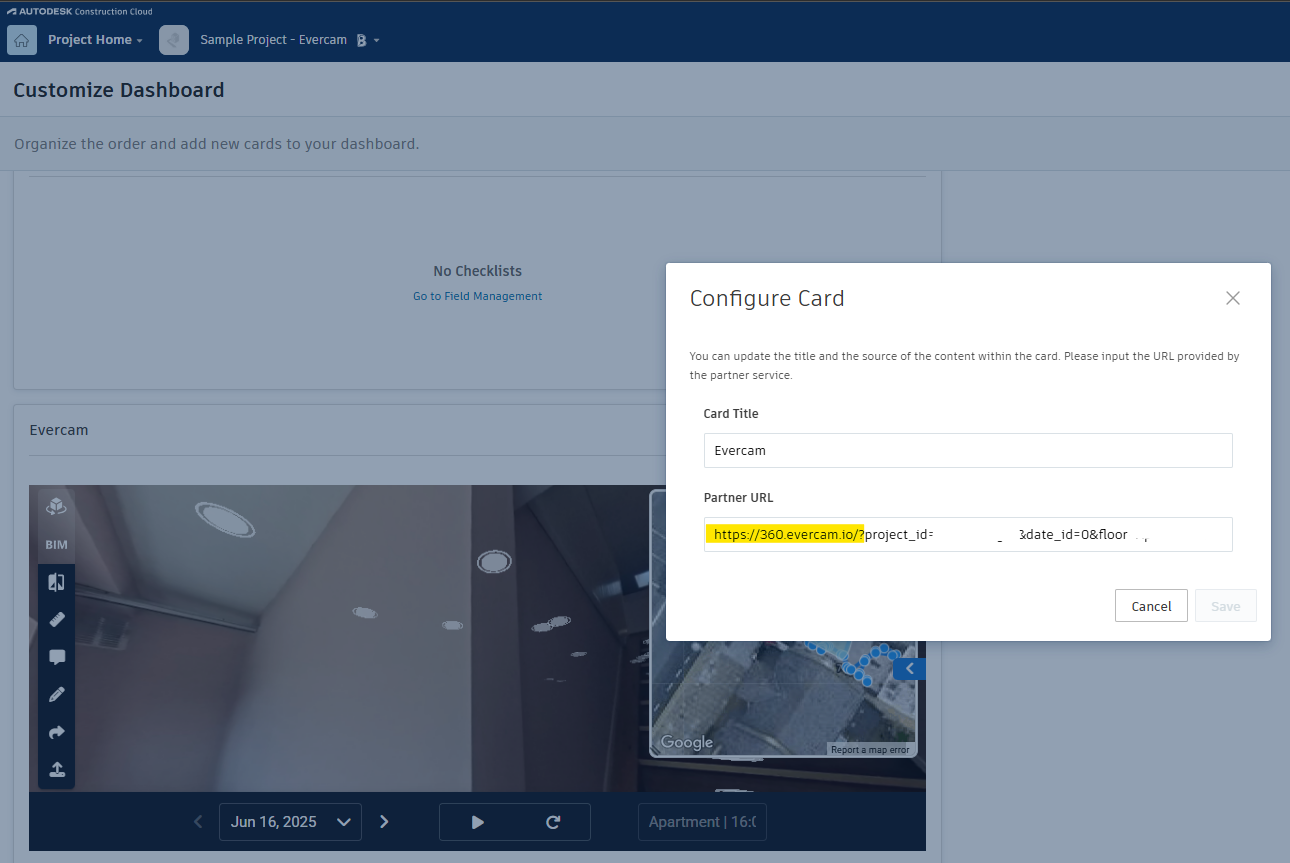This screenshot has height=863, width=1290.
Task: Click the Partner URL label
Action: coord(739,497)
